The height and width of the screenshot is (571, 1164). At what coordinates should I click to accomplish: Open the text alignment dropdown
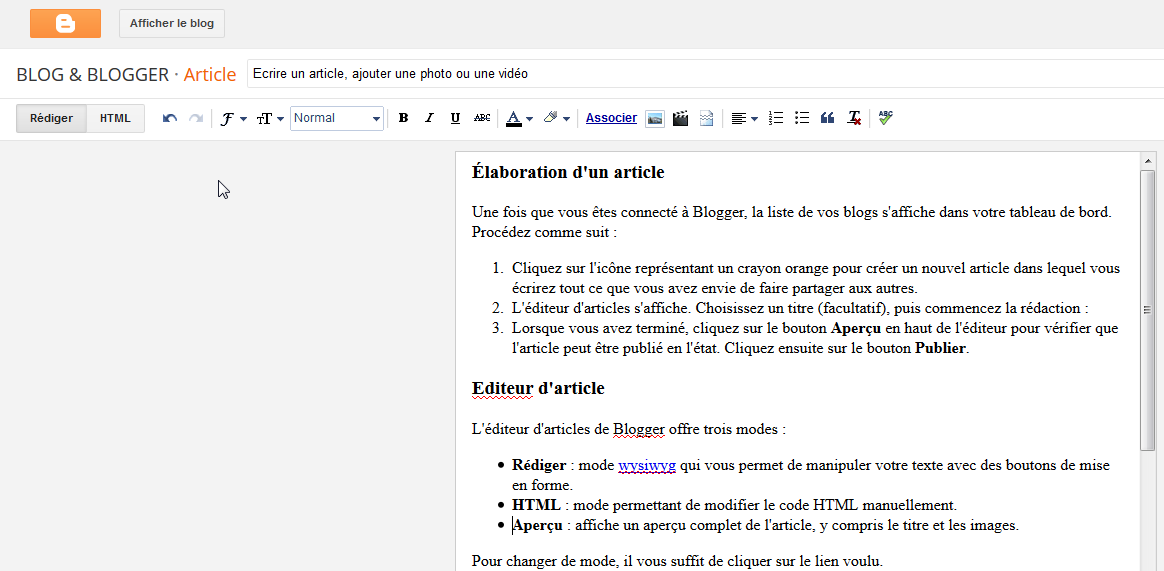tap(744, 118)
